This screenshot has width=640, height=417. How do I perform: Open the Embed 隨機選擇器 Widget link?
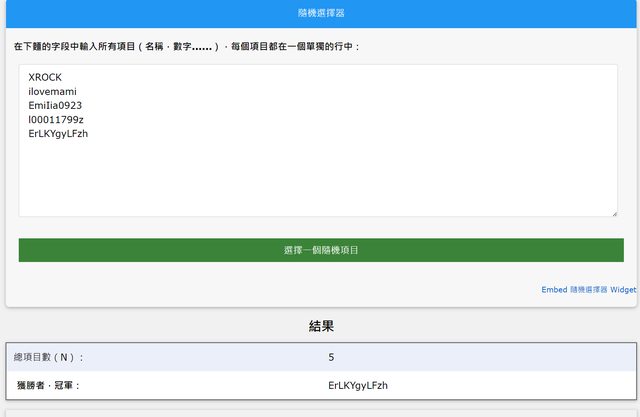588,289
